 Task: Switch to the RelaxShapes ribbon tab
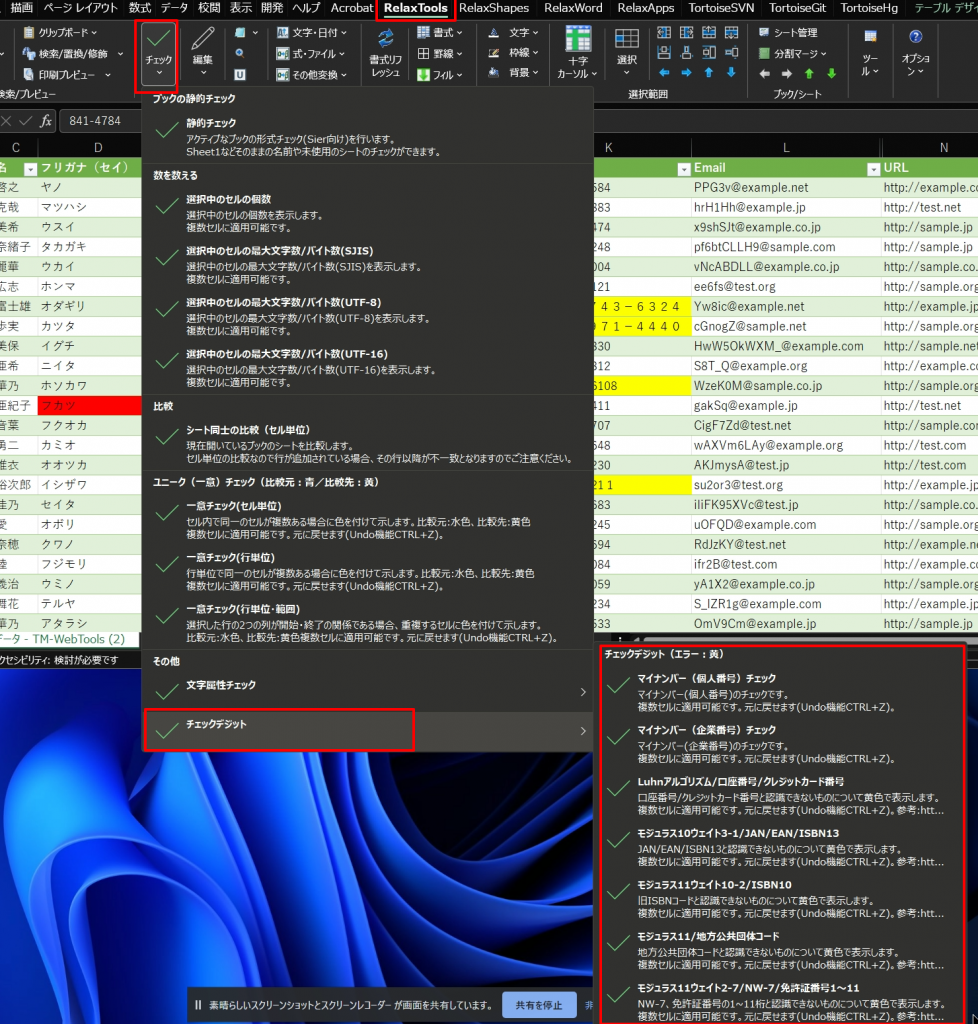pos(494,8)
